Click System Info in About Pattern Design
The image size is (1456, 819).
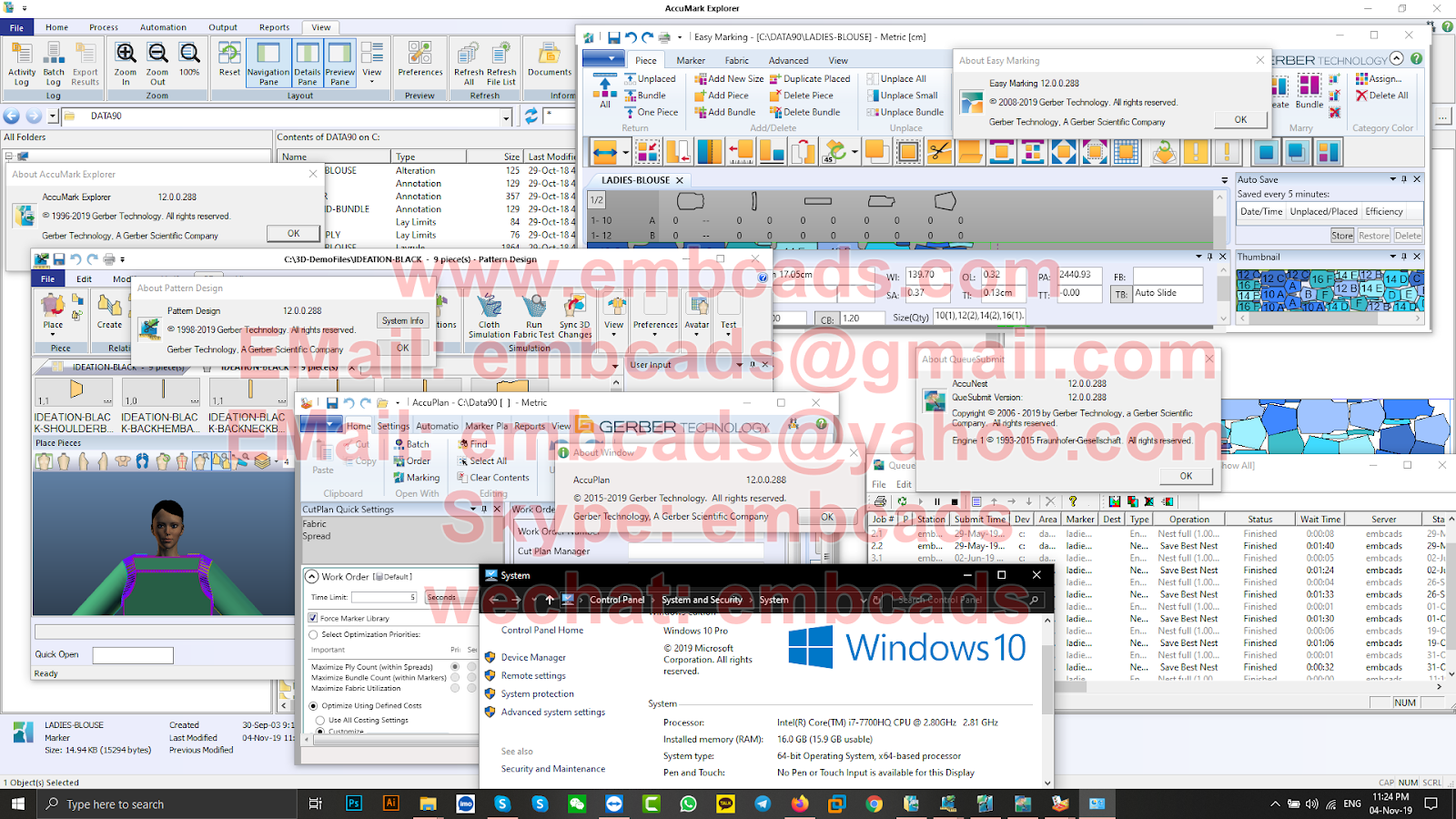coord(402,320)
